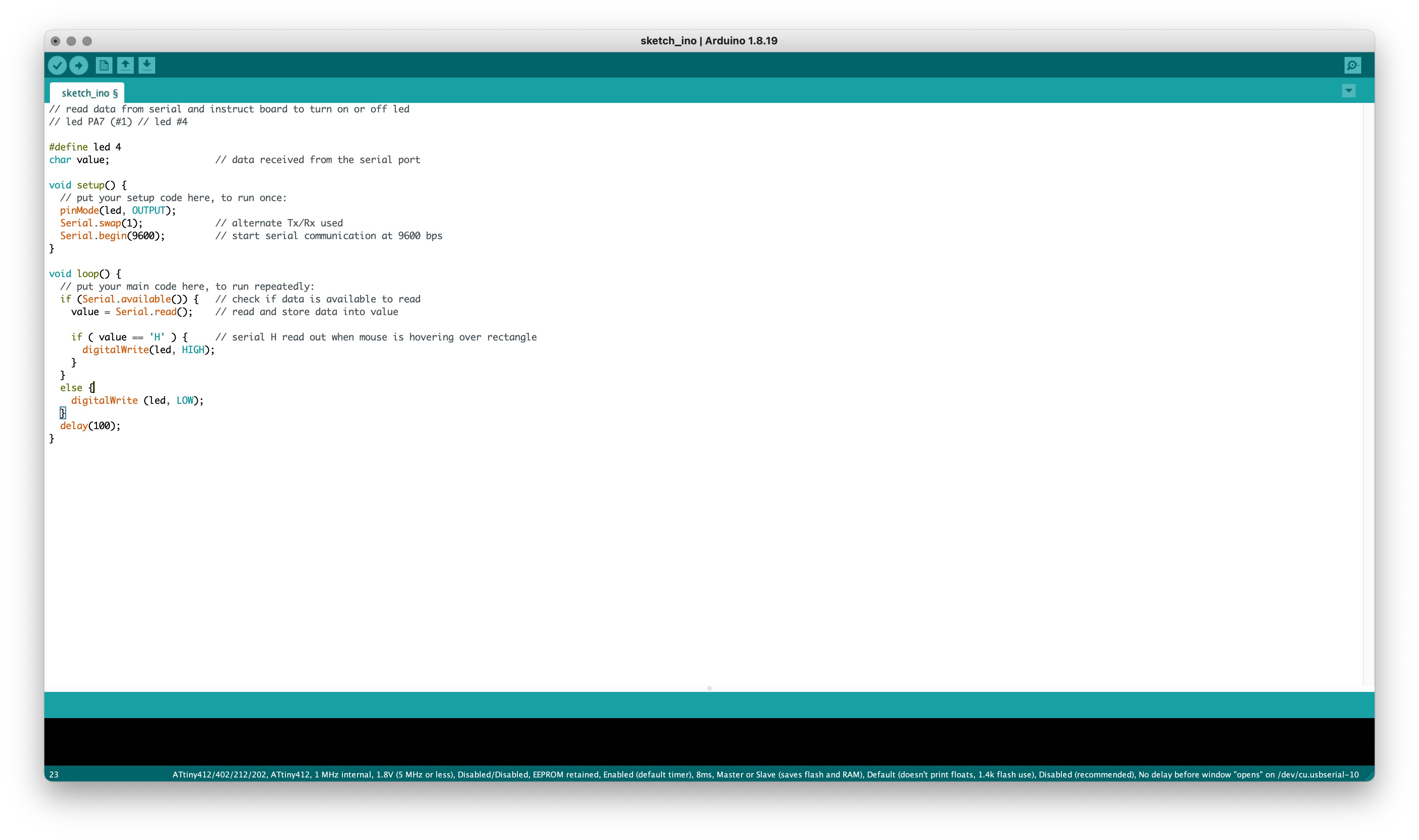Click inside the black console output area
The height and width of the screenshot is (840, 1419).
pos(709,741)
